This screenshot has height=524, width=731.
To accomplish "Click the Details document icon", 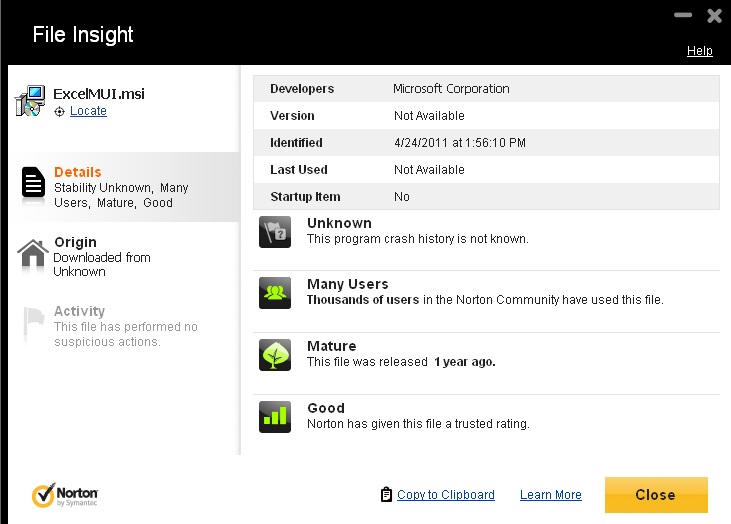I will point(34,183).
